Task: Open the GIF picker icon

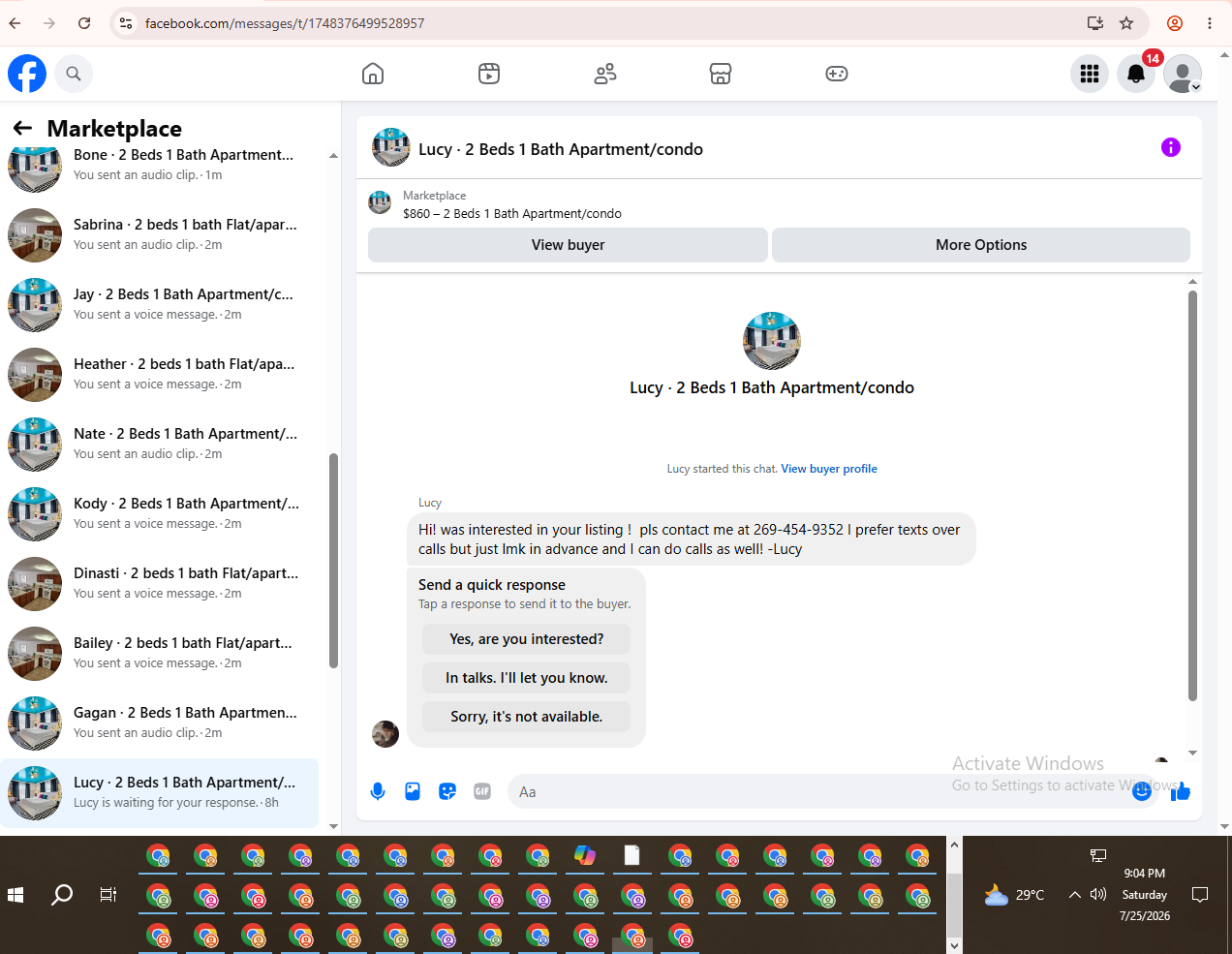Action: pos(482,791)
